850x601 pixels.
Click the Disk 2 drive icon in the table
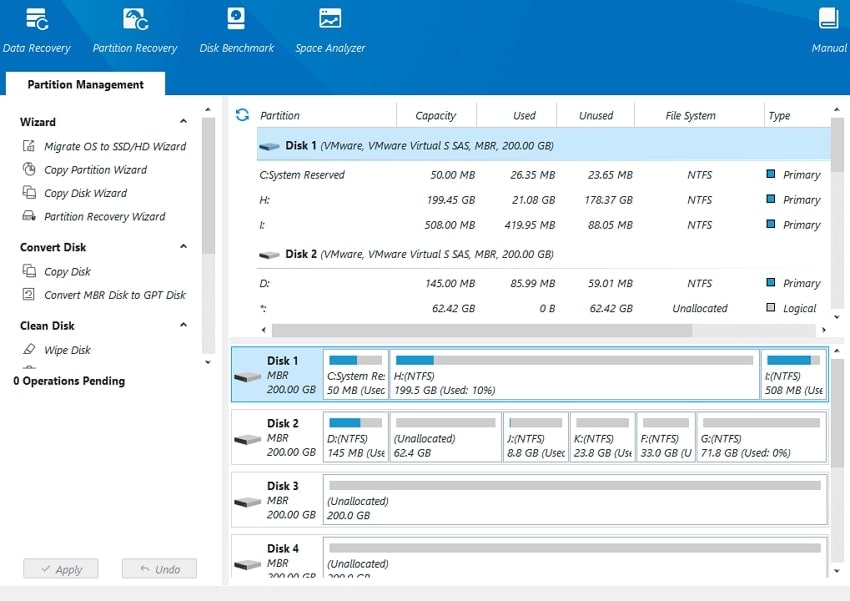click(x=269, y=254)
